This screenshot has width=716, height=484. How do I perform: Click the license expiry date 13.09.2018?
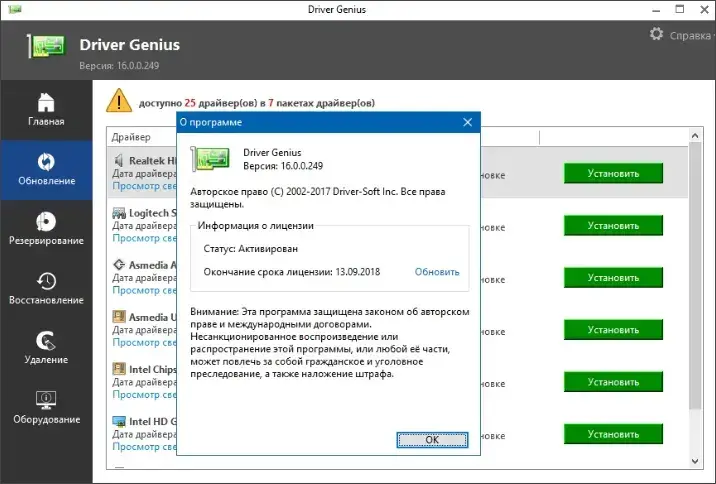pyautogui.click(x=358, y=272)
